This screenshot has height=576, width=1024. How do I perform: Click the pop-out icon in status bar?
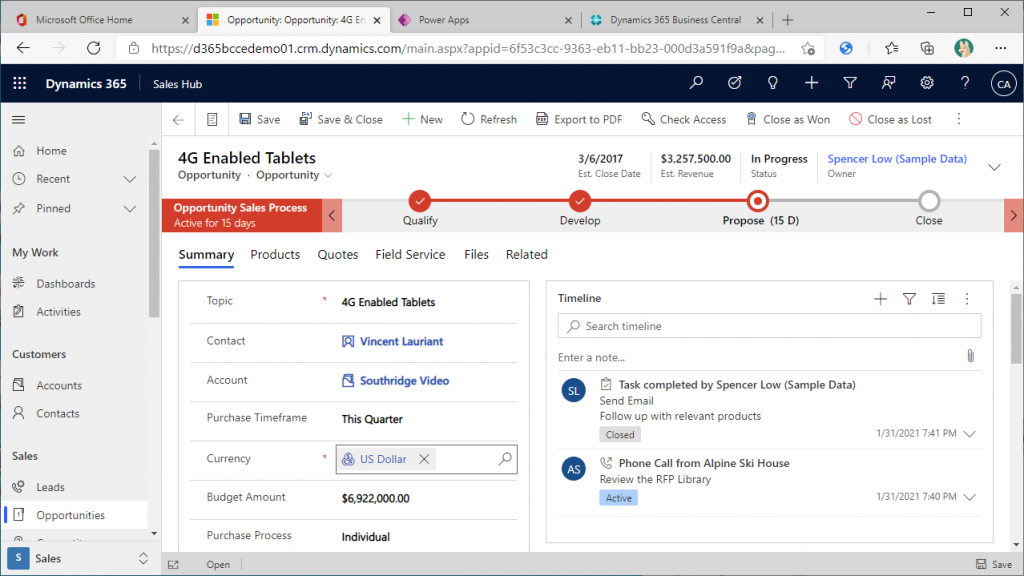[173, 565]
